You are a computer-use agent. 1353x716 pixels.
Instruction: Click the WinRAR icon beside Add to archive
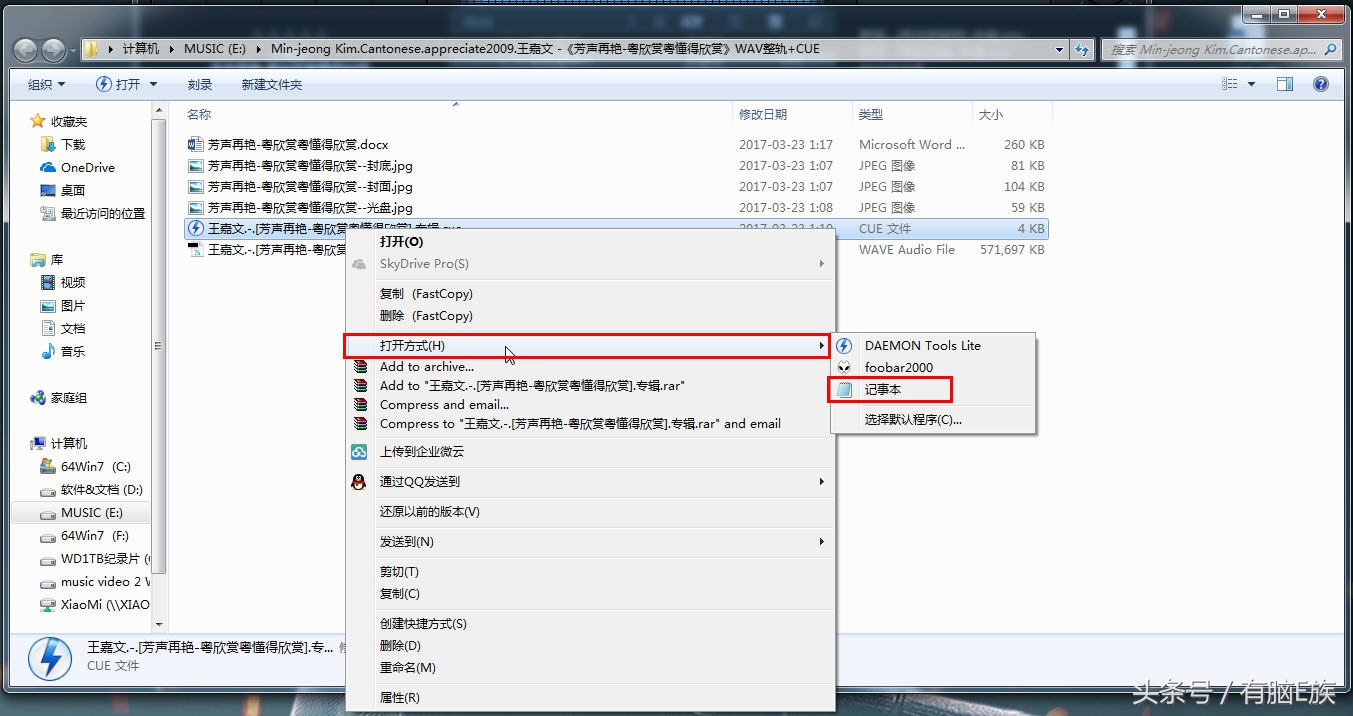click(360, 366)
